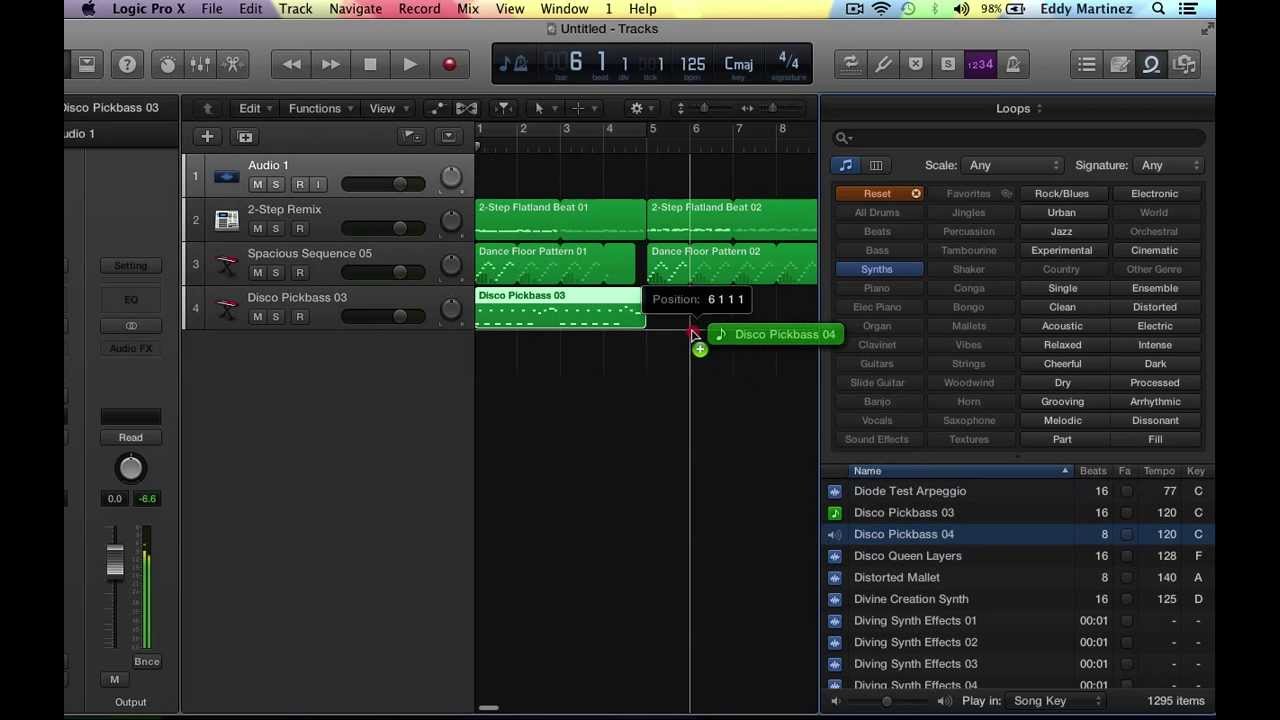Image resolution: width=1280 pixels, height=720 pixels.
Task: Open the Quick Help question mark button
Action: pyautogui.click(x=127, y=64)
